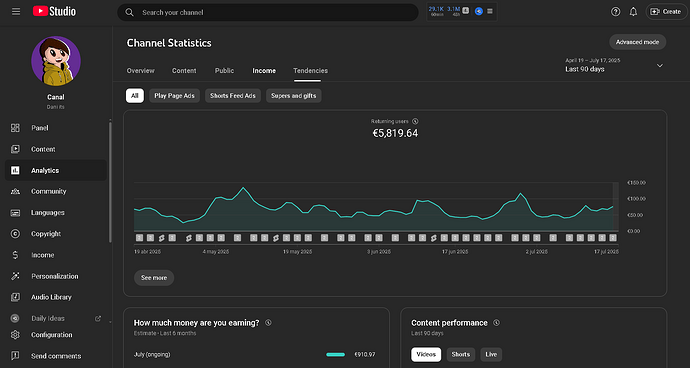The width and height of the screenshot is (690, 368).
Task: Select Live chip in Content performance
Action: pos(491,354)
